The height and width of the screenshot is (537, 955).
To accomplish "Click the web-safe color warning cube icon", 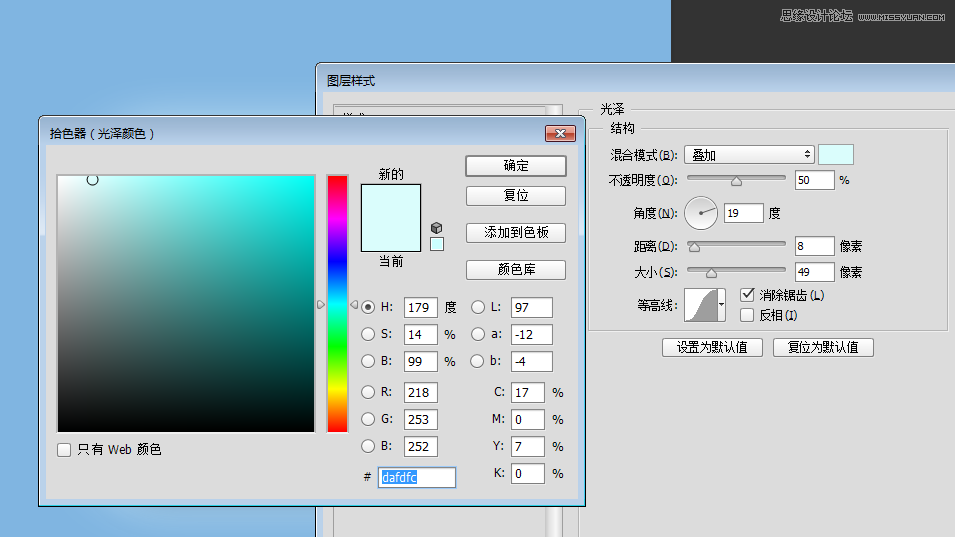I will [436, 227].
